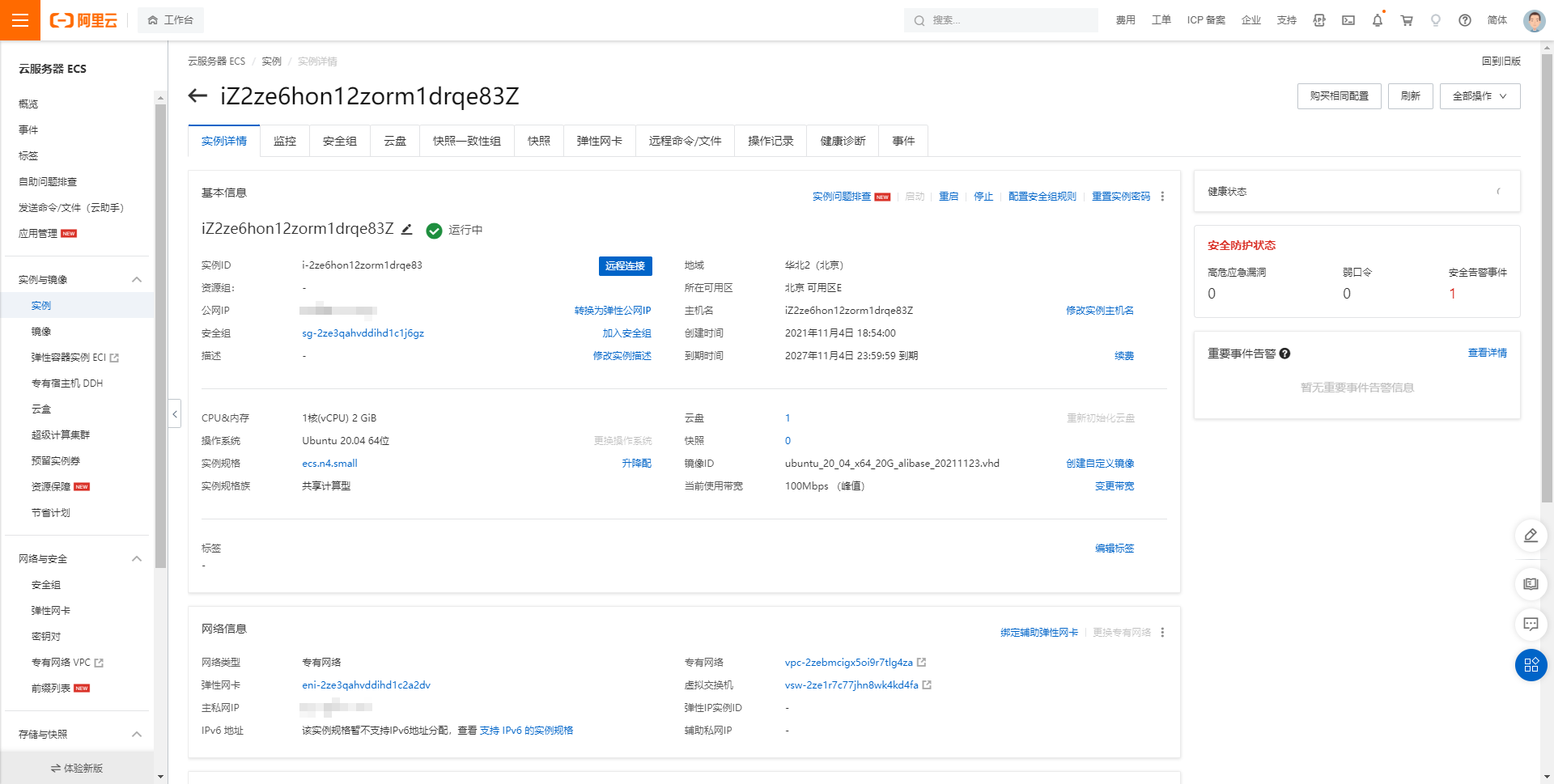Switch to the 监控 tab
Screen dimensions: 1554x784
pyautogui.click(x=285, y=141)
